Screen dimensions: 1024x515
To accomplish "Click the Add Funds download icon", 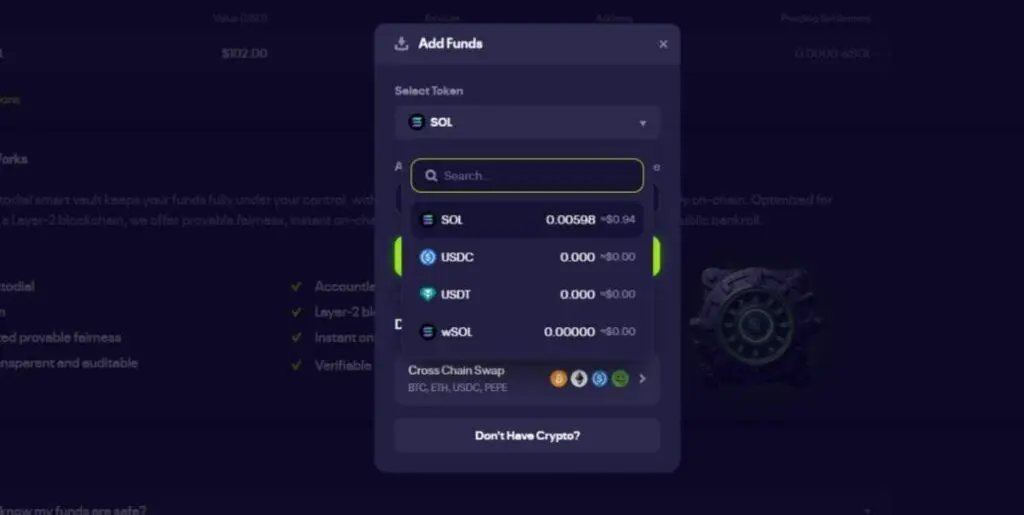I will pyautogui.click(x=402, y=44).
